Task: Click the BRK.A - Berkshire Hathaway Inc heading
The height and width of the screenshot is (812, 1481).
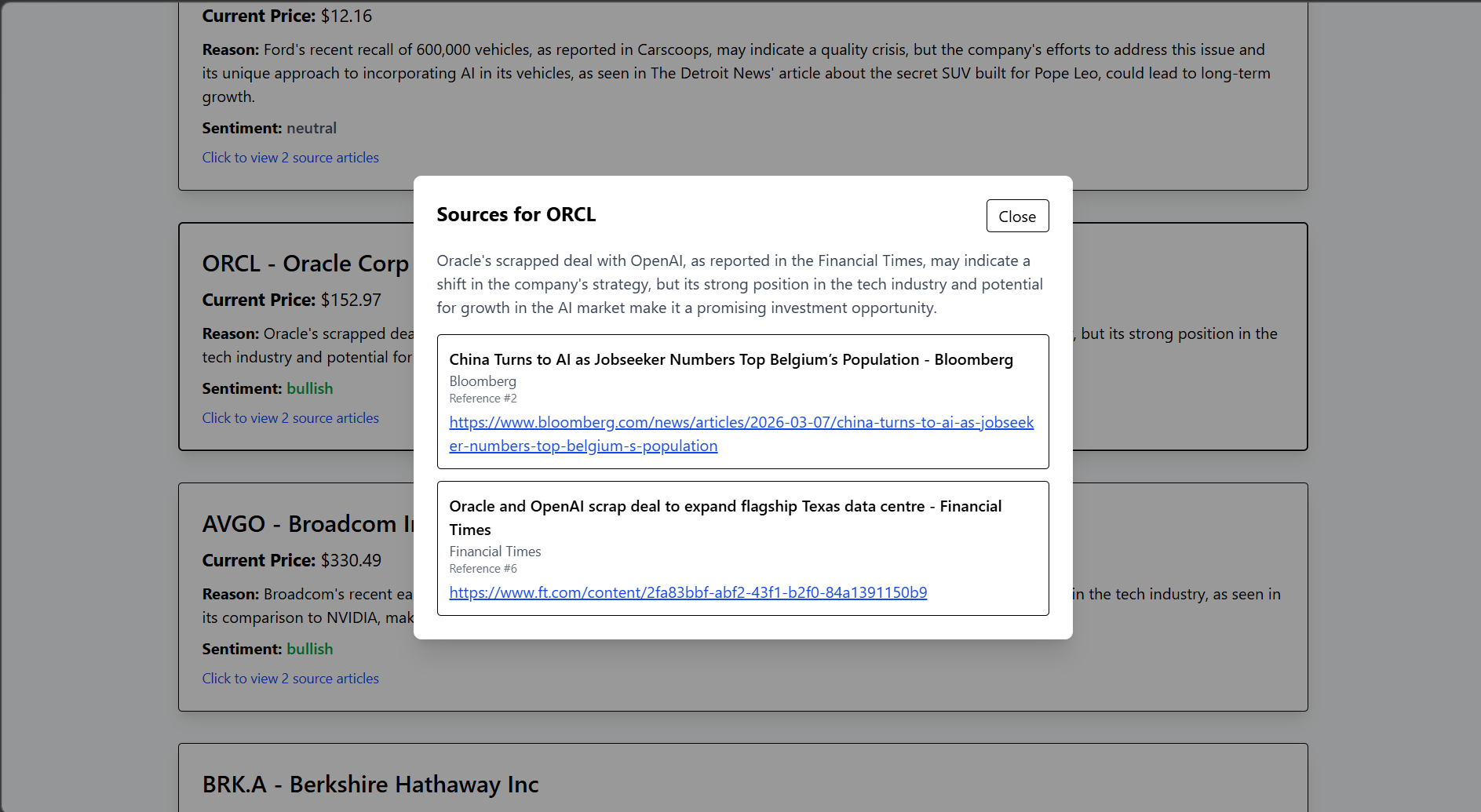Action: 370,785
